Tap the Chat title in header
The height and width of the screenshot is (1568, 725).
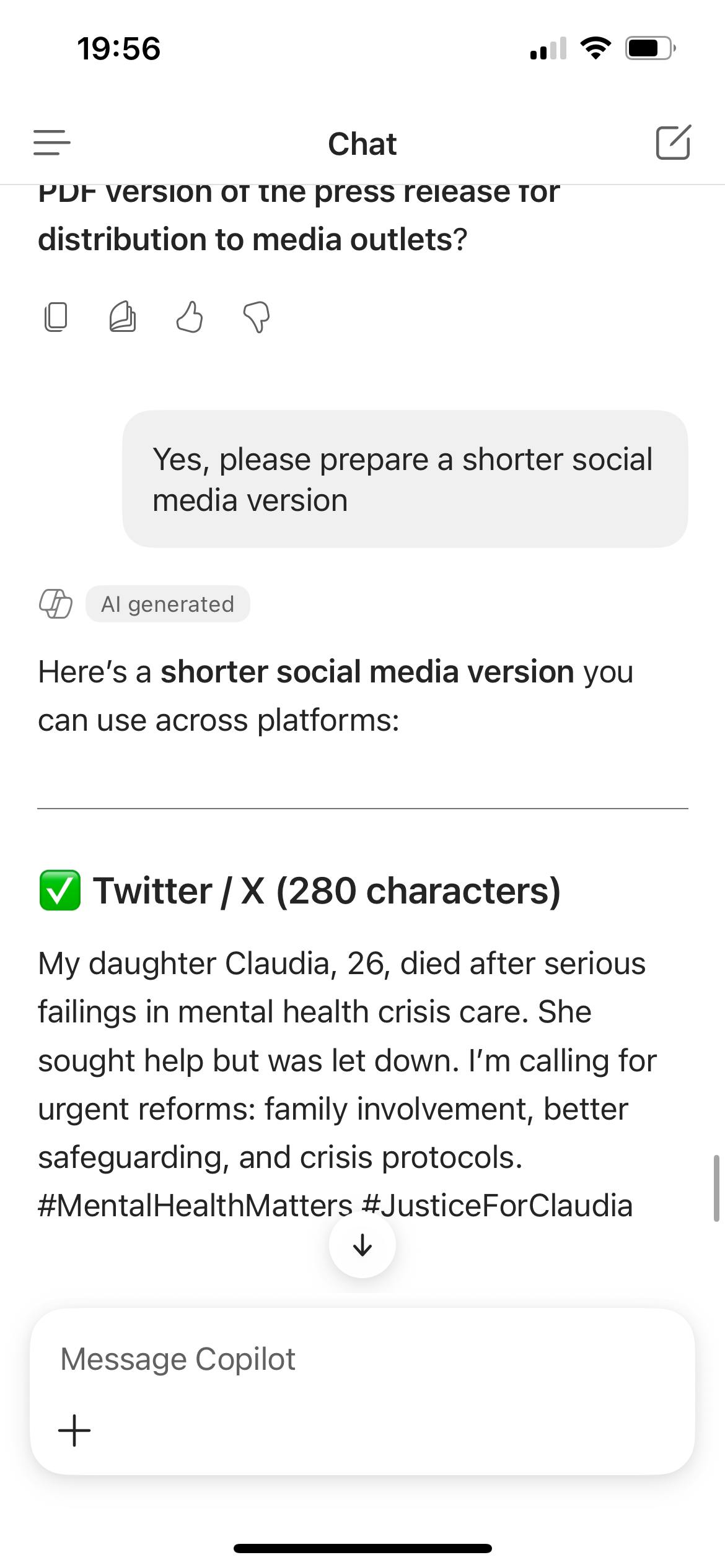point(362,144)
